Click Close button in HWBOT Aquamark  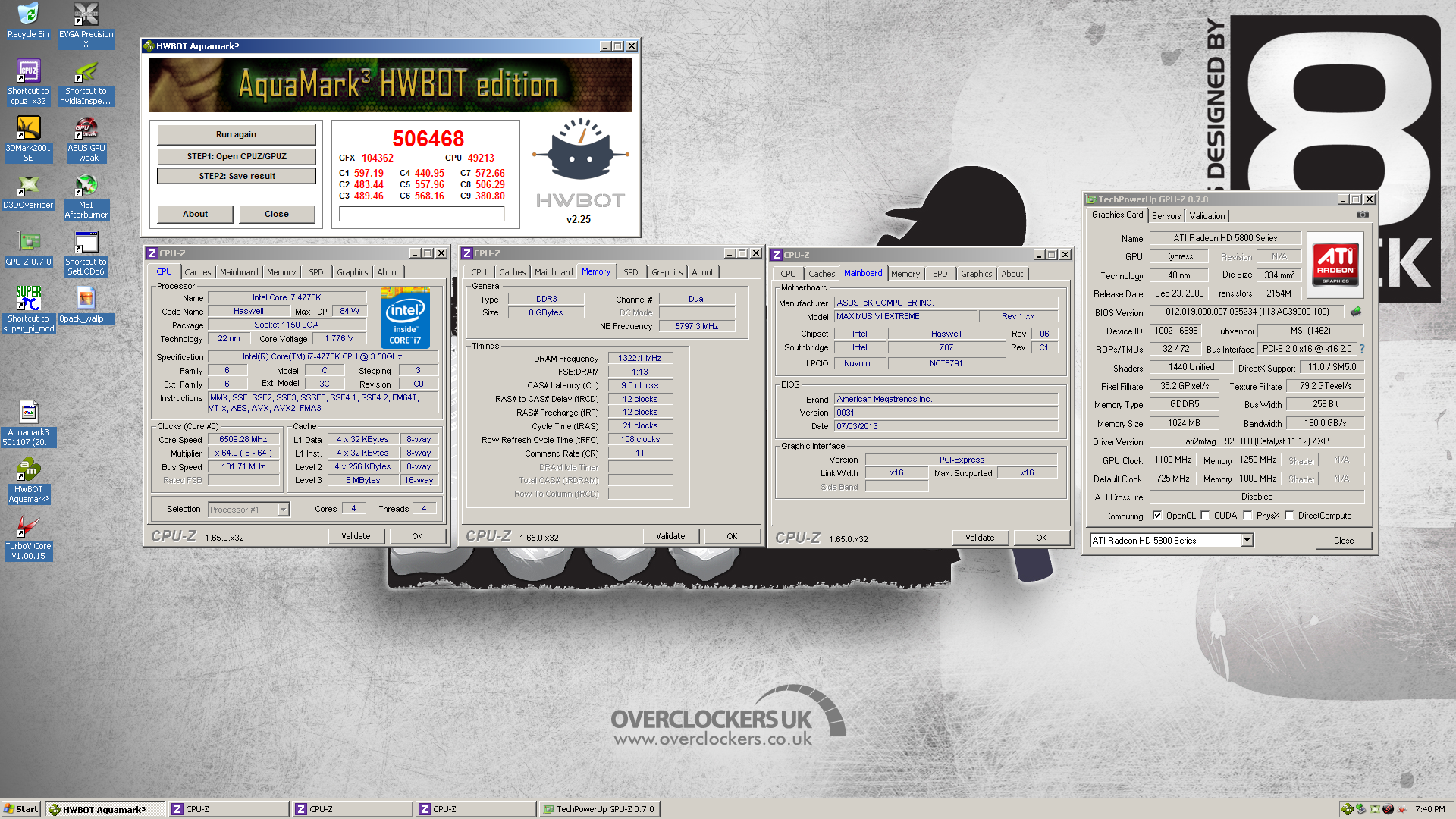(x=277, y=214)
